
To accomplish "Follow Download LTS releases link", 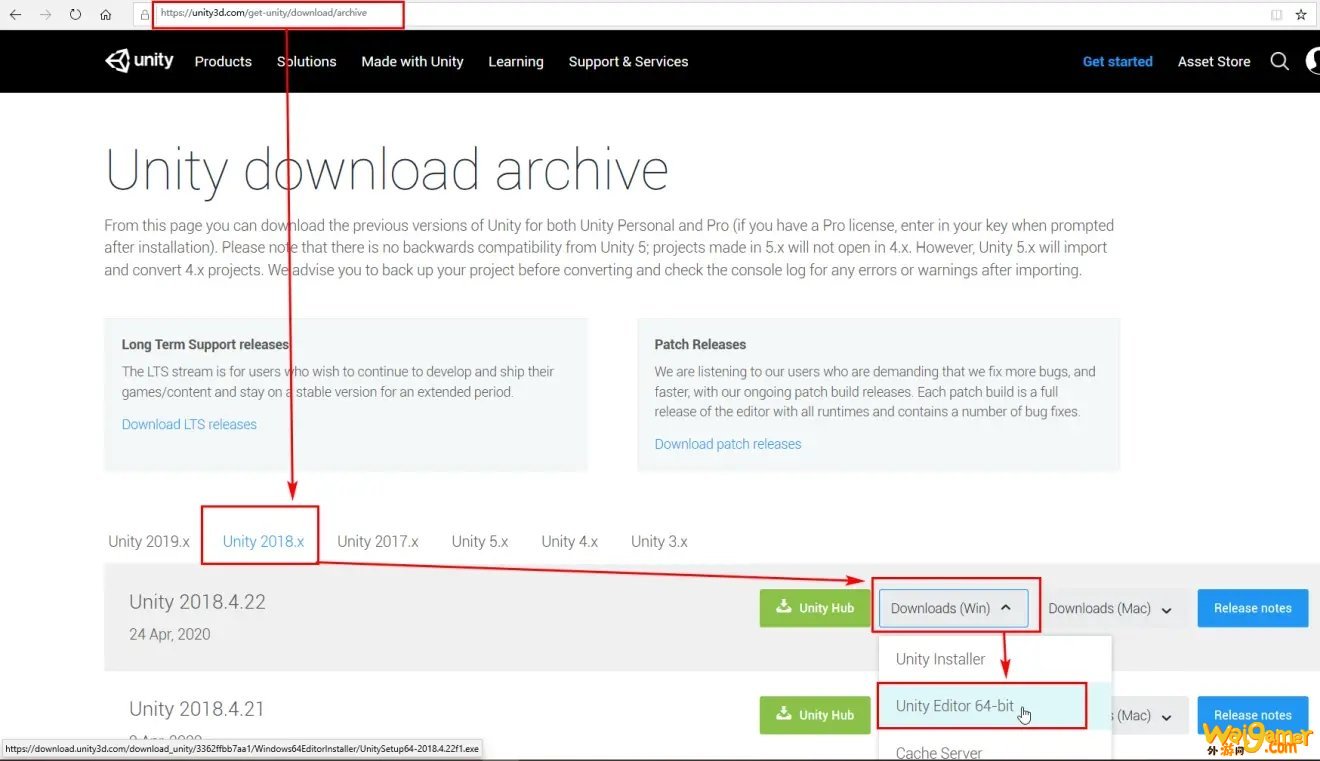I will [x=189, y=424].
